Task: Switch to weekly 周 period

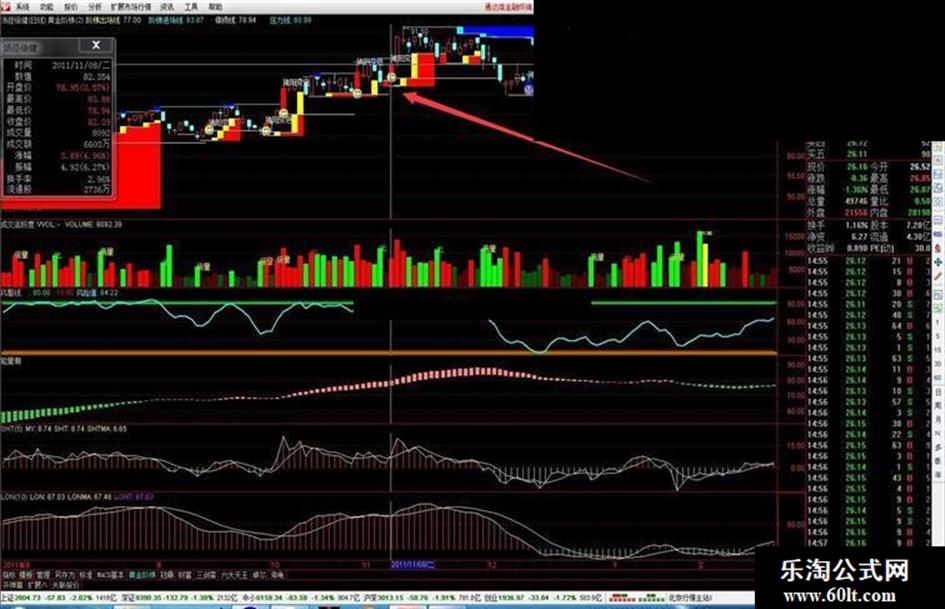Action: (938, 405)
